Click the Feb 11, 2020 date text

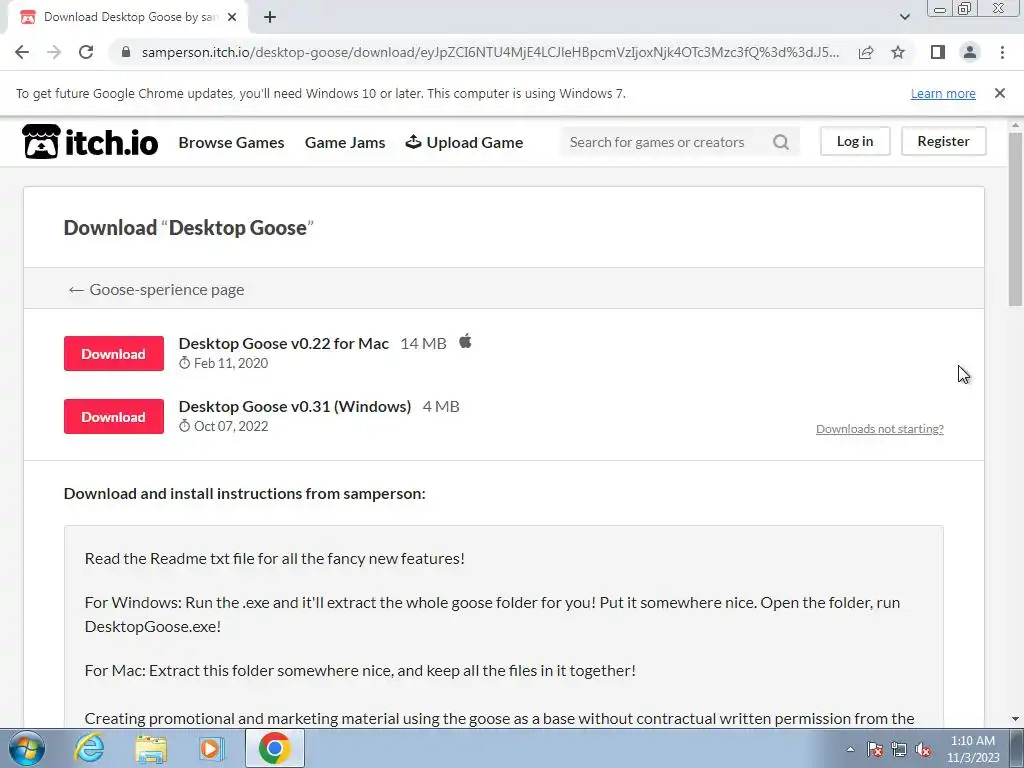pos(231,363)
